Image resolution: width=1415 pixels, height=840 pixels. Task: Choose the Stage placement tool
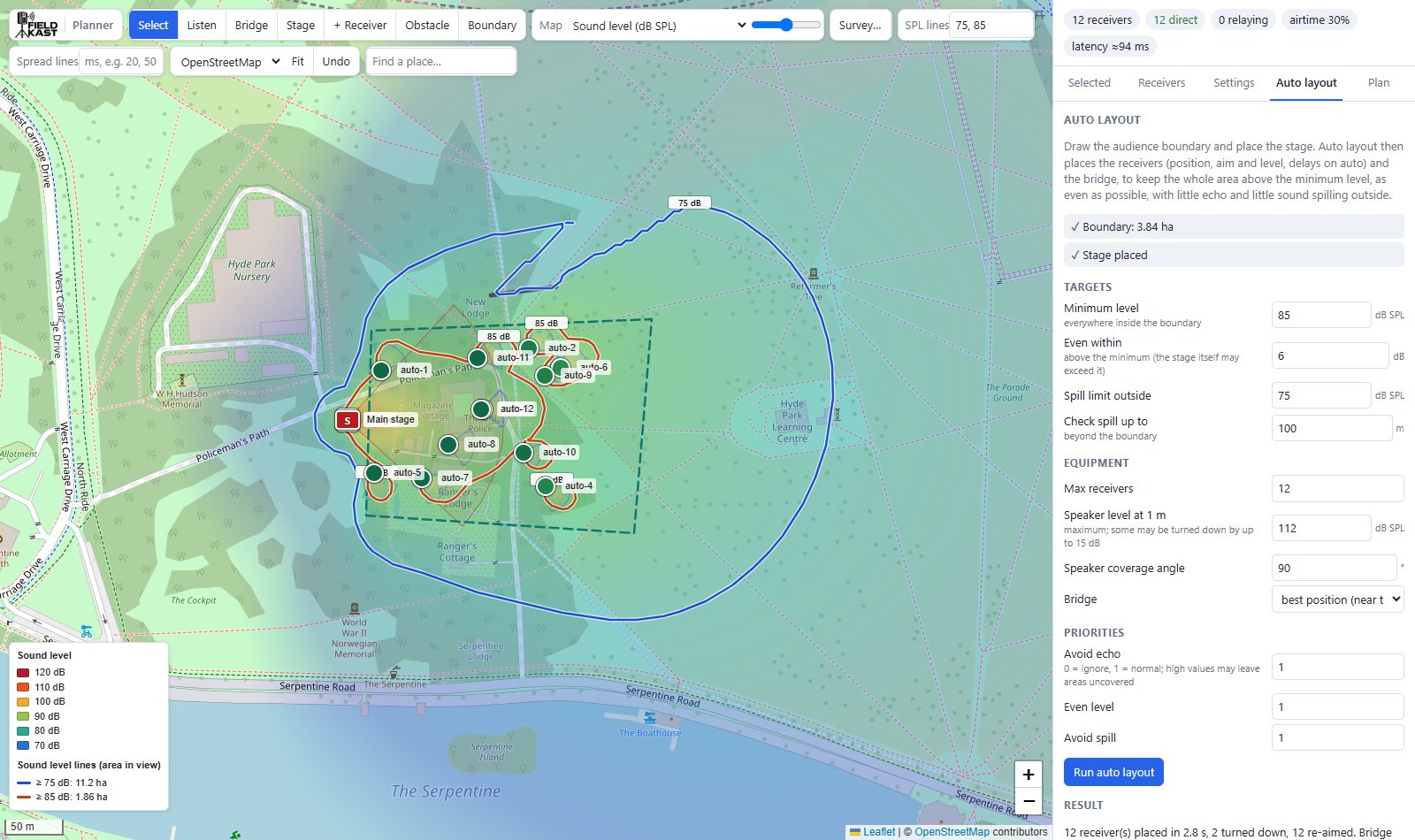point(301,25)
